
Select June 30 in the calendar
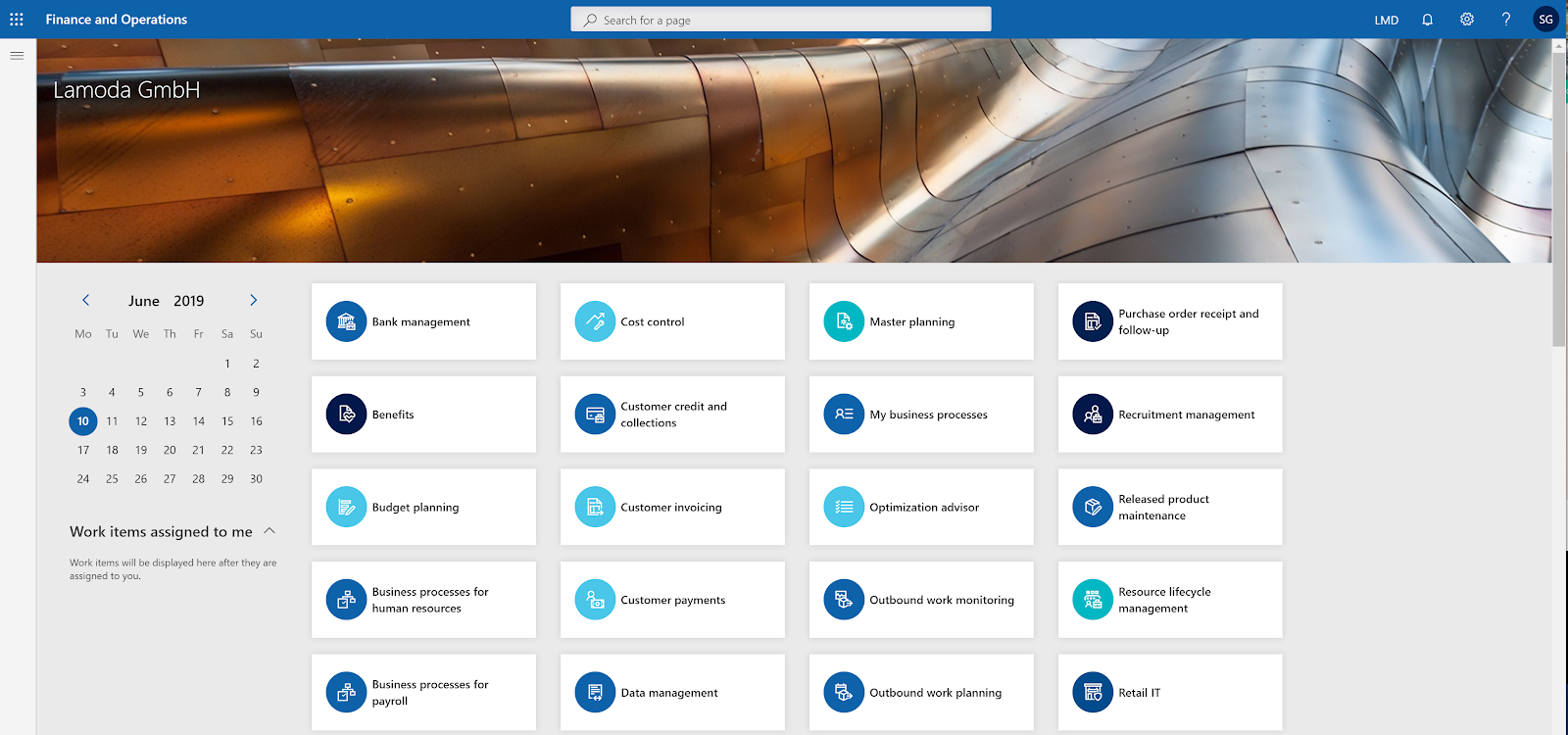coord(256,479)
